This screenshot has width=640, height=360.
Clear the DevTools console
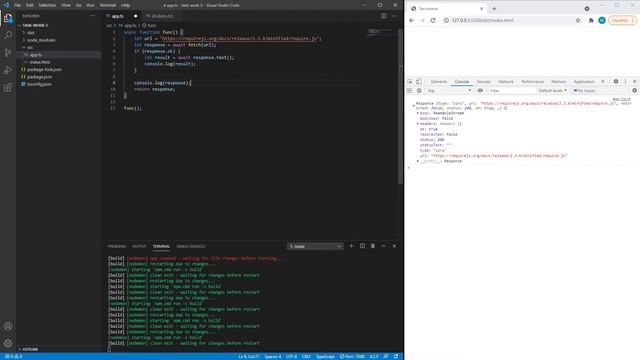tap(419, 91)
